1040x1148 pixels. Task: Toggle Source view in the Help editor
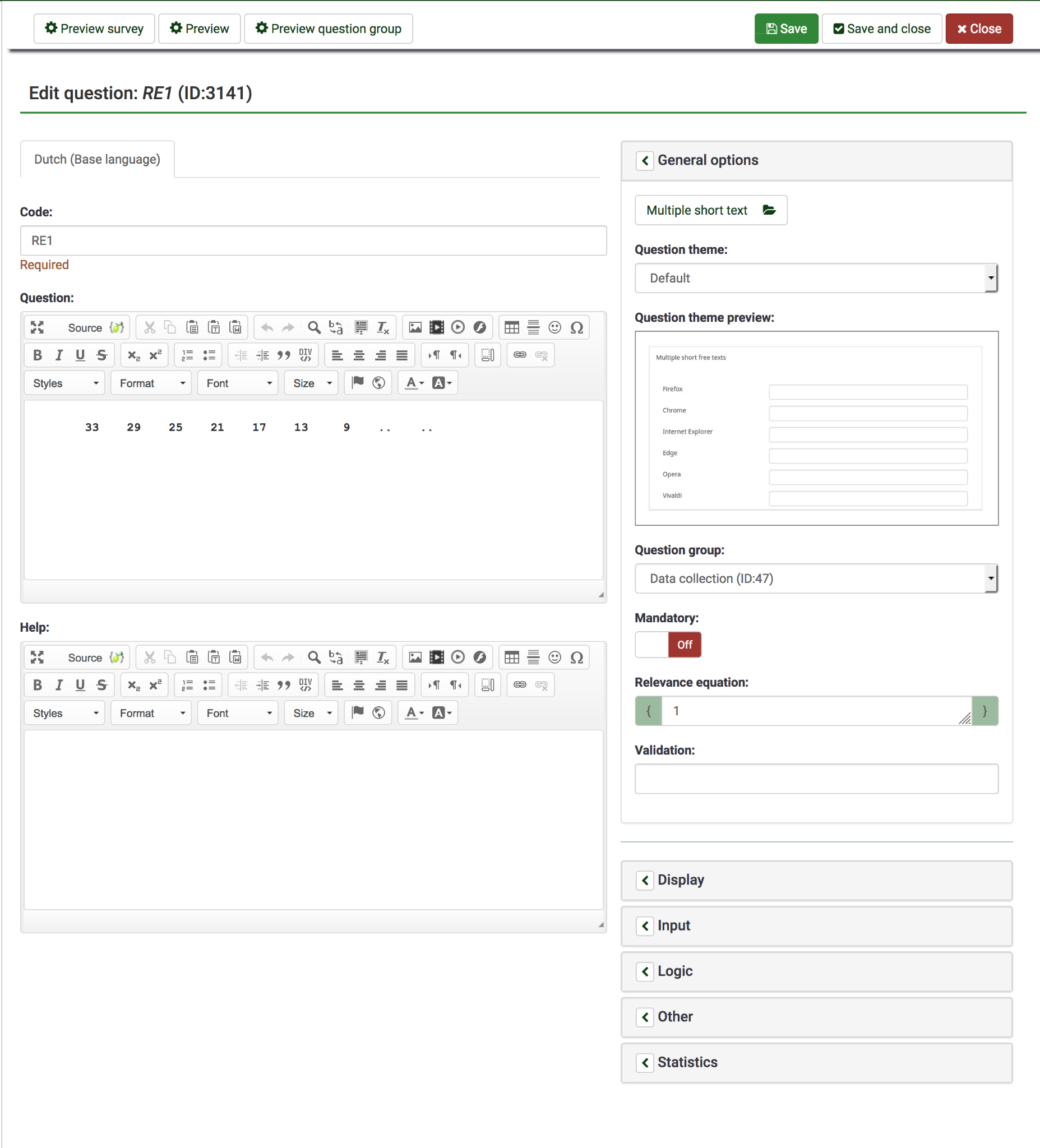(85, 657)
